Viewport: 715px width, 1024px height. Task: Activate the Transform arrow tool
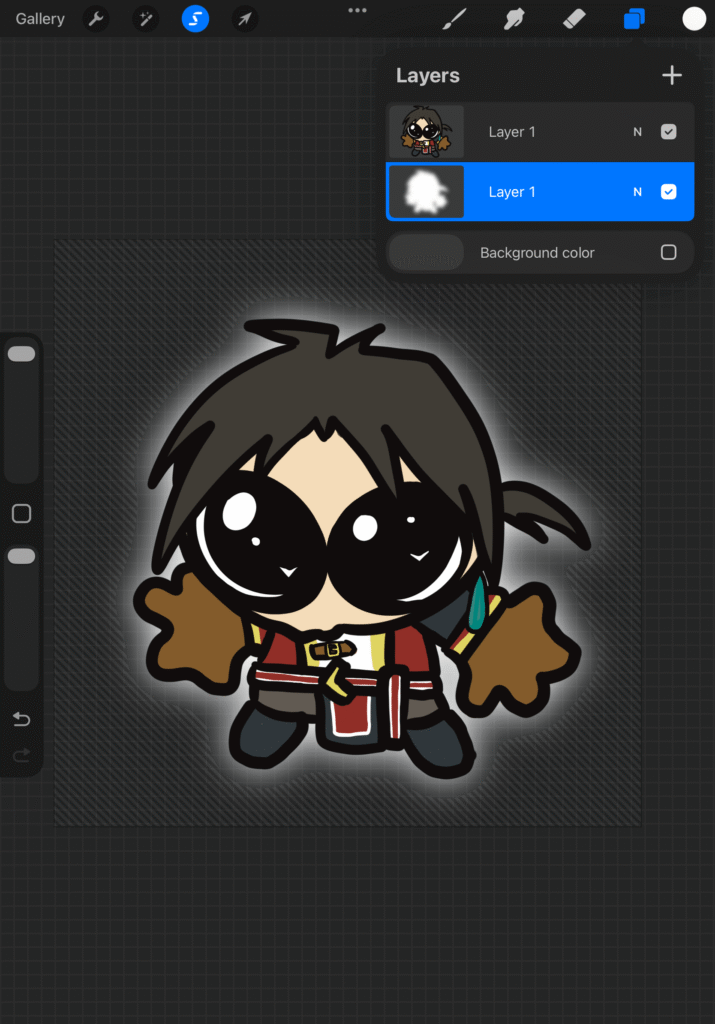[x=245, y=19]
